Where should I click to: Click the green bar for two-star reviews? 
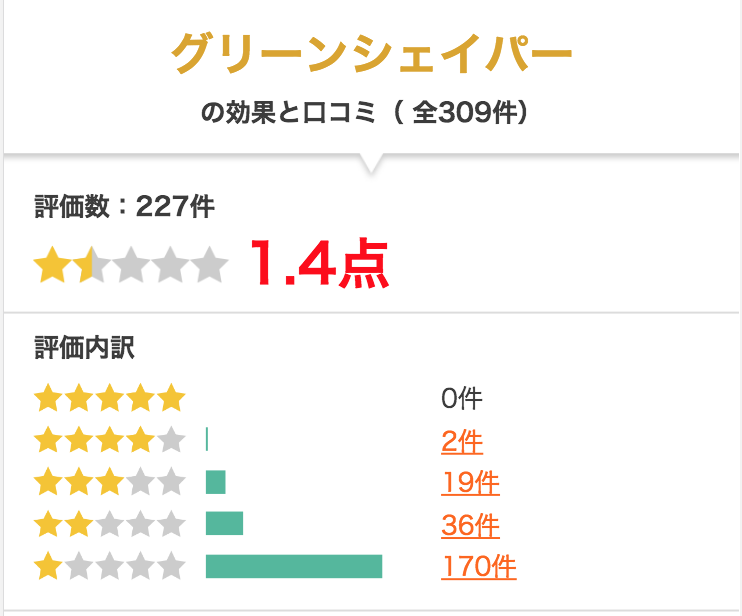[x=224, y=523]
